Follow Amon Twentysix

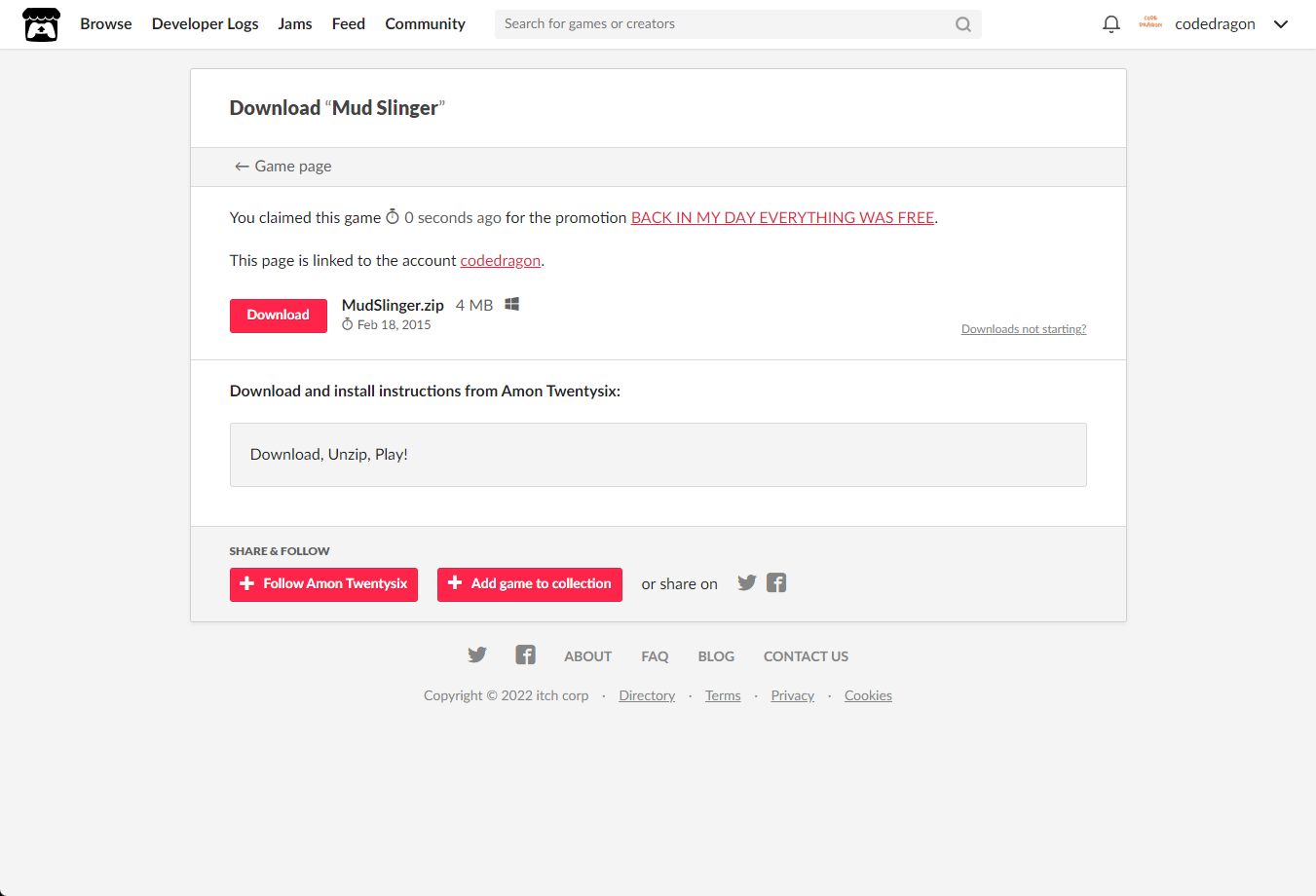[x=323, y=584]
